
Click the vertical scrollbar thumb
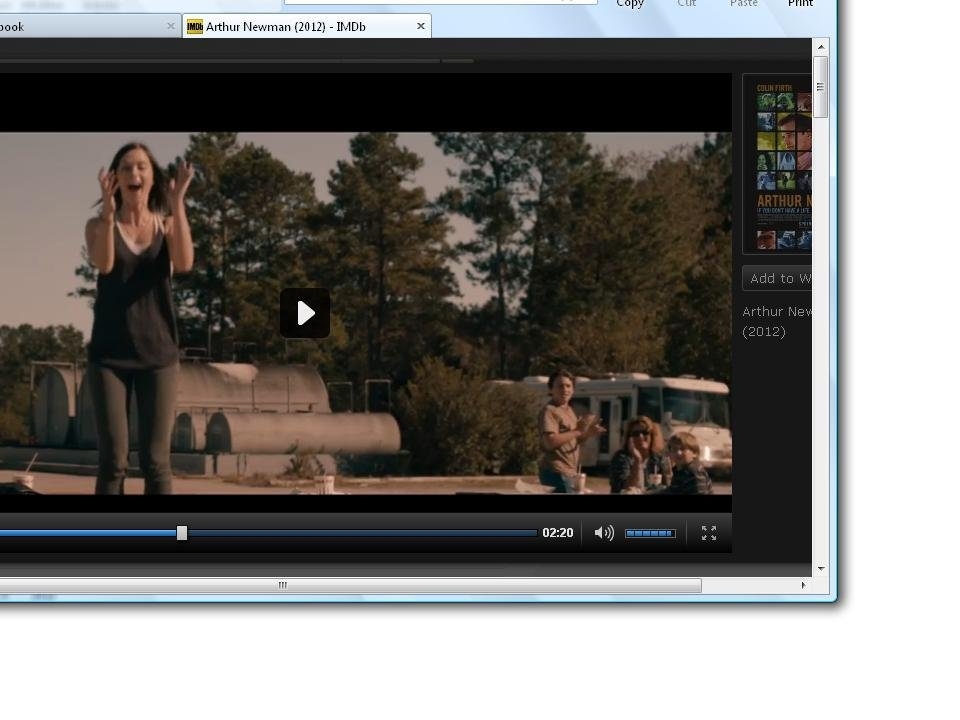[821, 87]
